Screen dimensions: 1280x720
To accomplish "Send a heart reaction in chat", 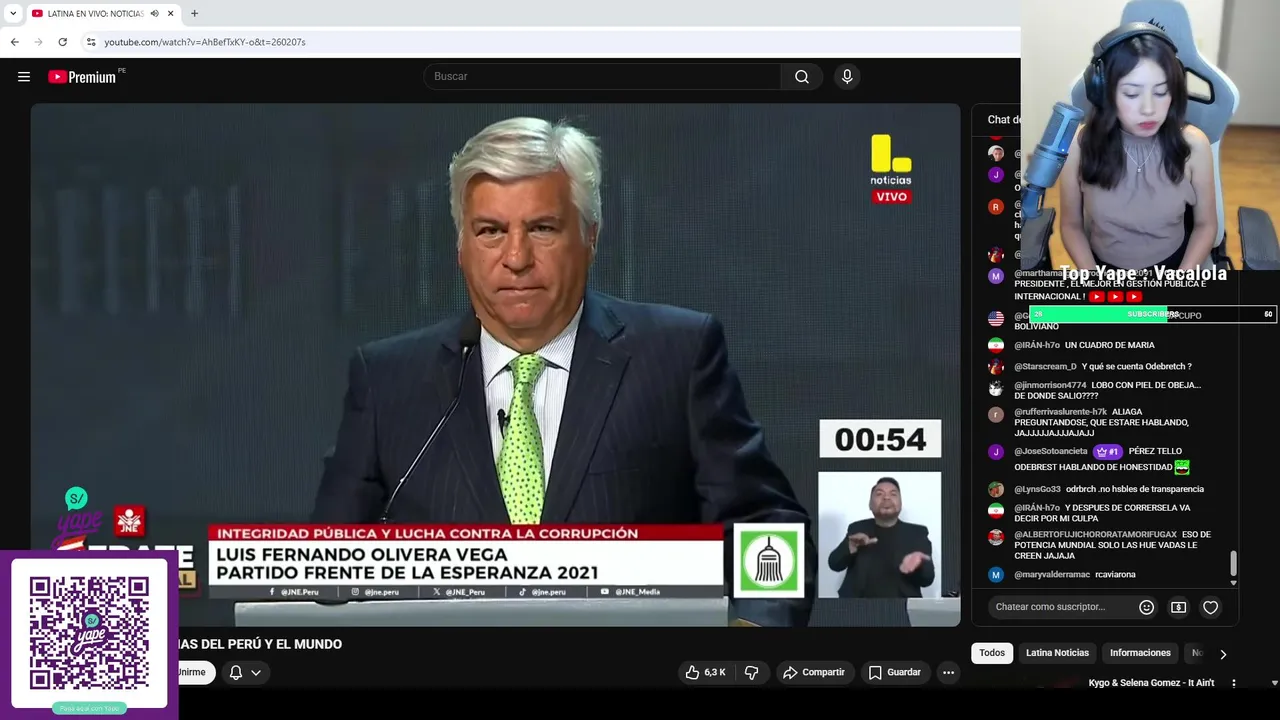I will coord(1211,607).
